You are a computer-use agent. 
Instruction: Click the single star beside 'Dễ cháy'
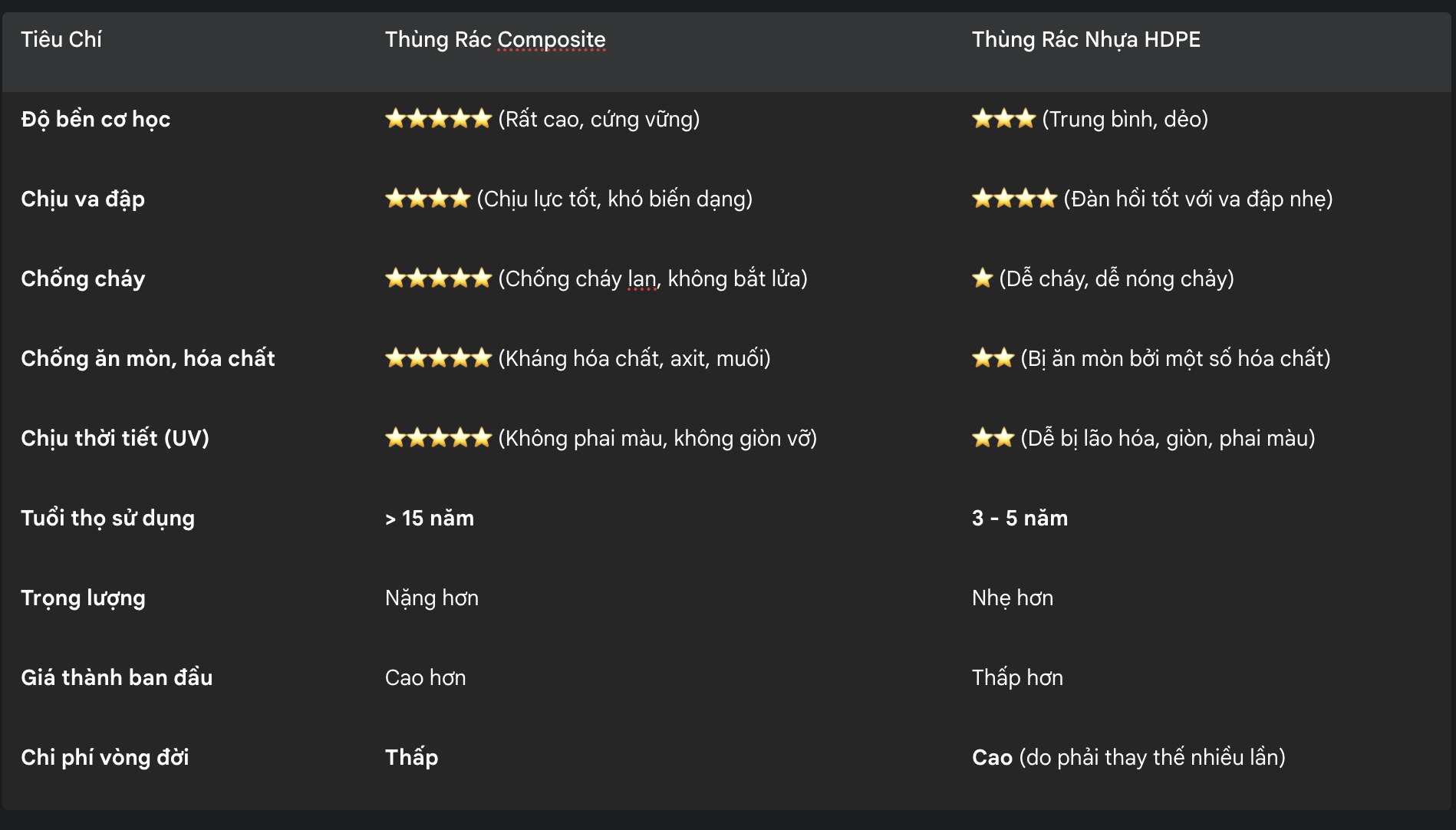pyautogui.click(x=982, y=278)
